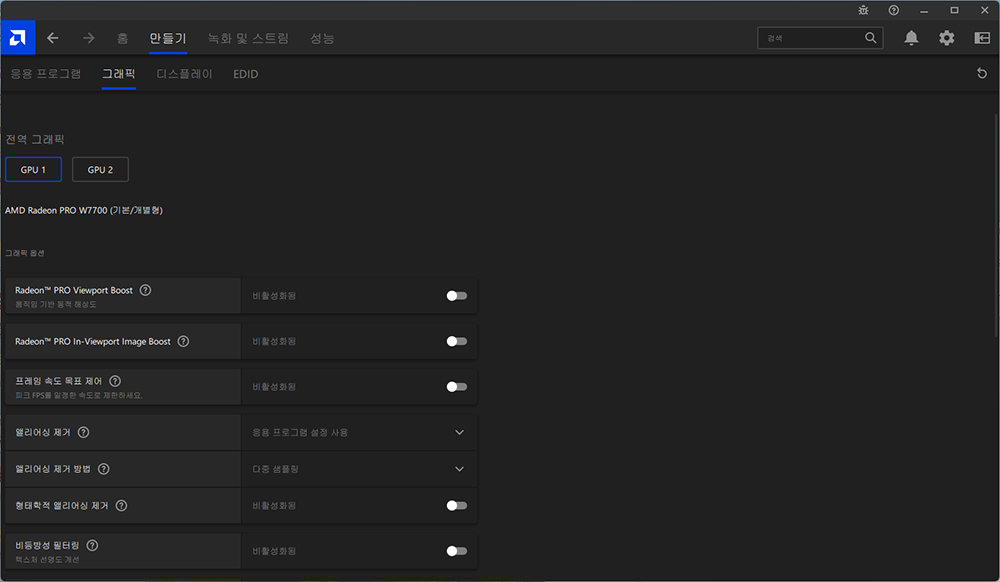Click the bug report icon
1000x582 pixels.
pos(864,10)
